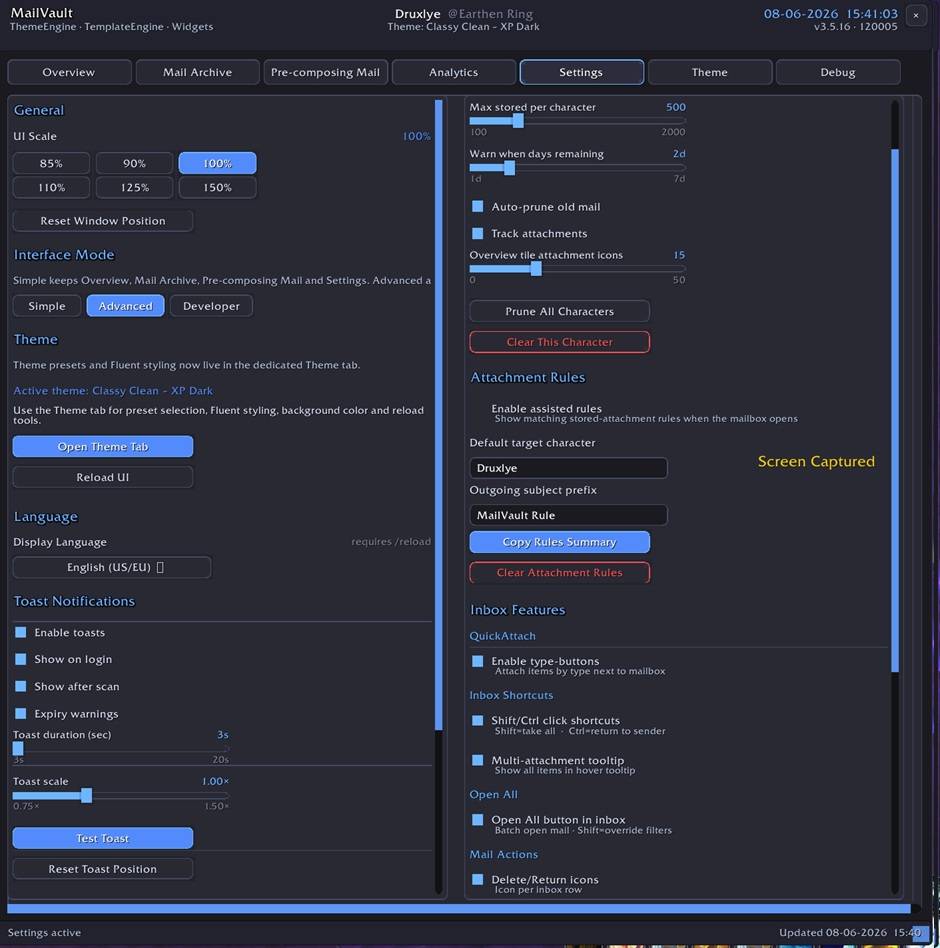Screen dimensions: 940x948
Task: Toggle Enable type-buttons checkbox
Action: click(x=478, y=661)
